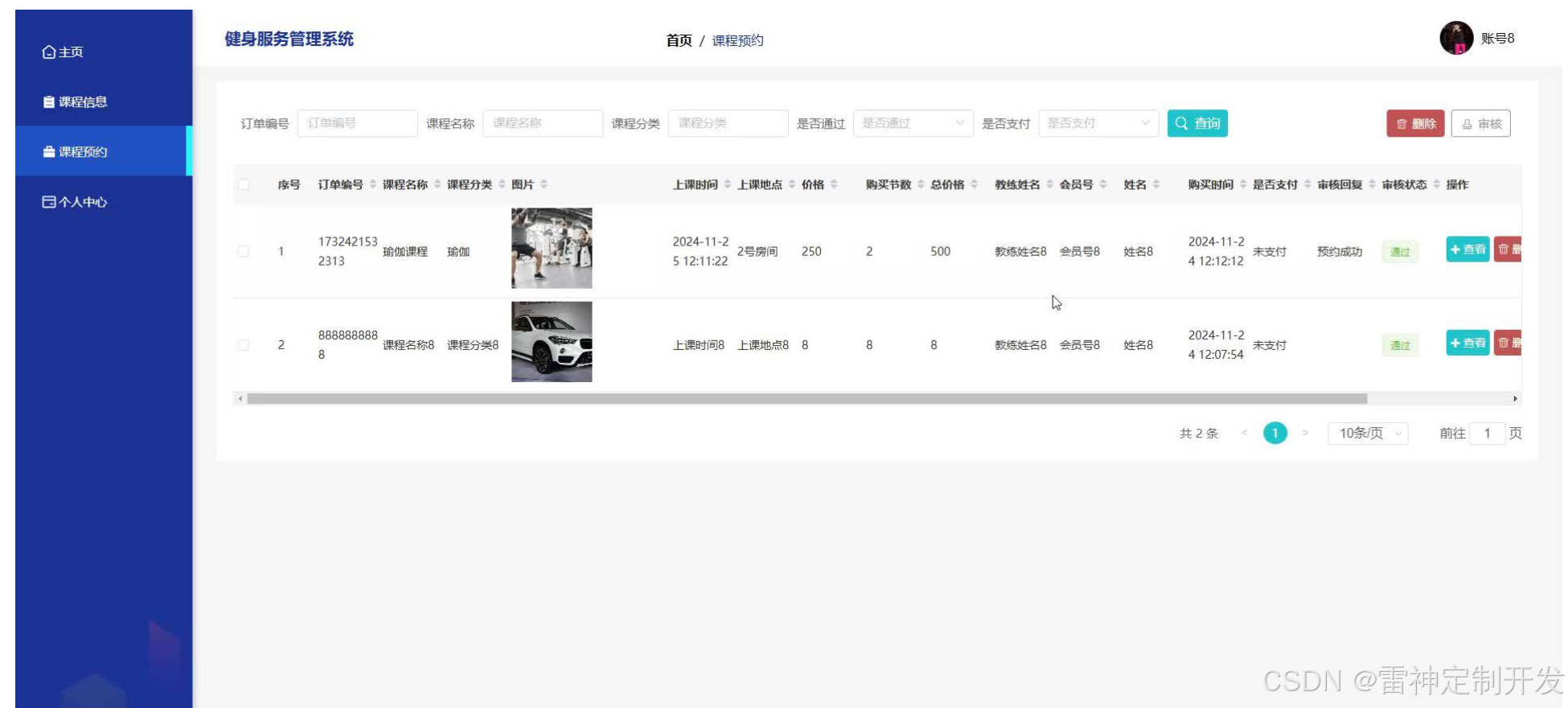Click the 账号8 account name
The image size is (1568, 708).
1497,38
